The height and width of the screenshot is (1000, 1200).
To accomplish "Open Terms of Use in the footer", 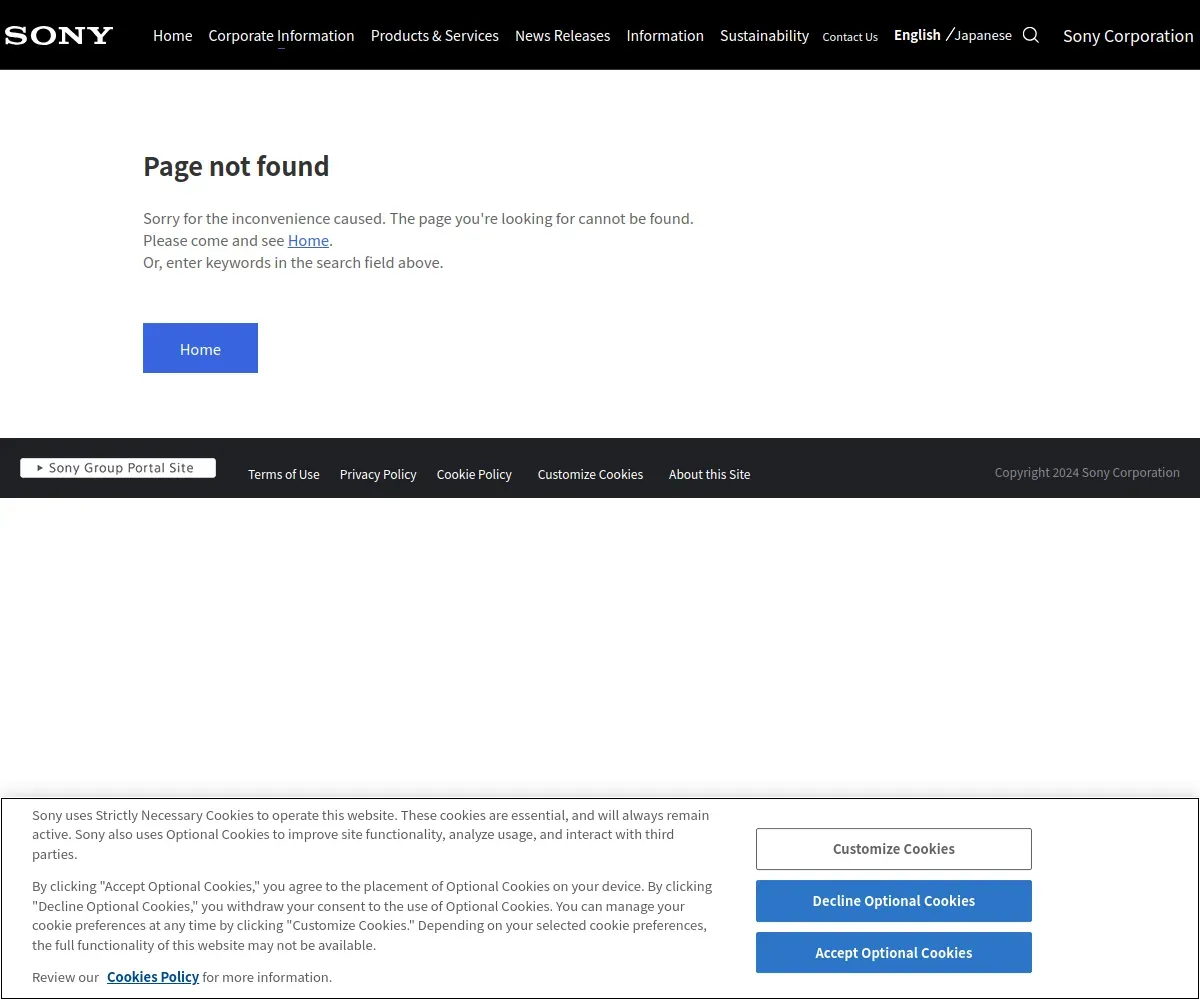I will point(284,474).
